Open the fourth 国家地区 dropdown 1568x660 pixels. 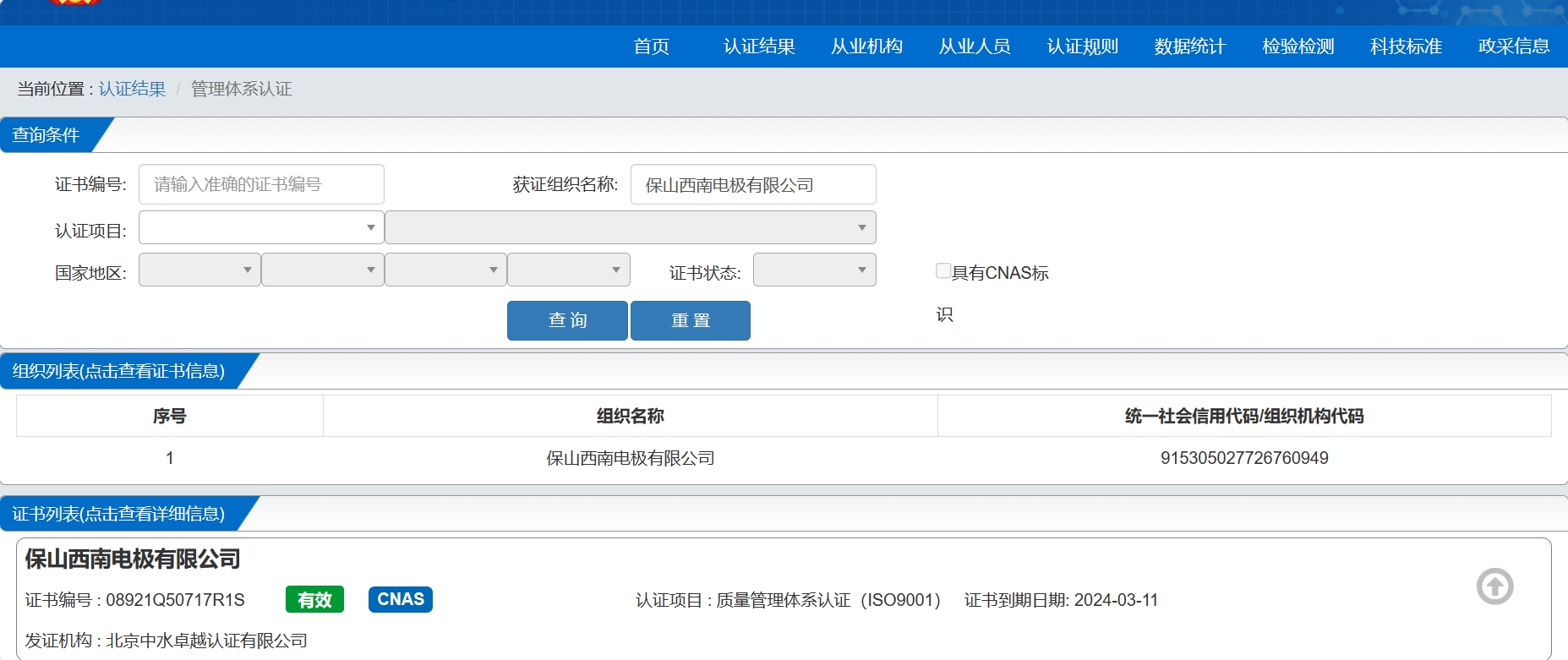coord(569,270)
